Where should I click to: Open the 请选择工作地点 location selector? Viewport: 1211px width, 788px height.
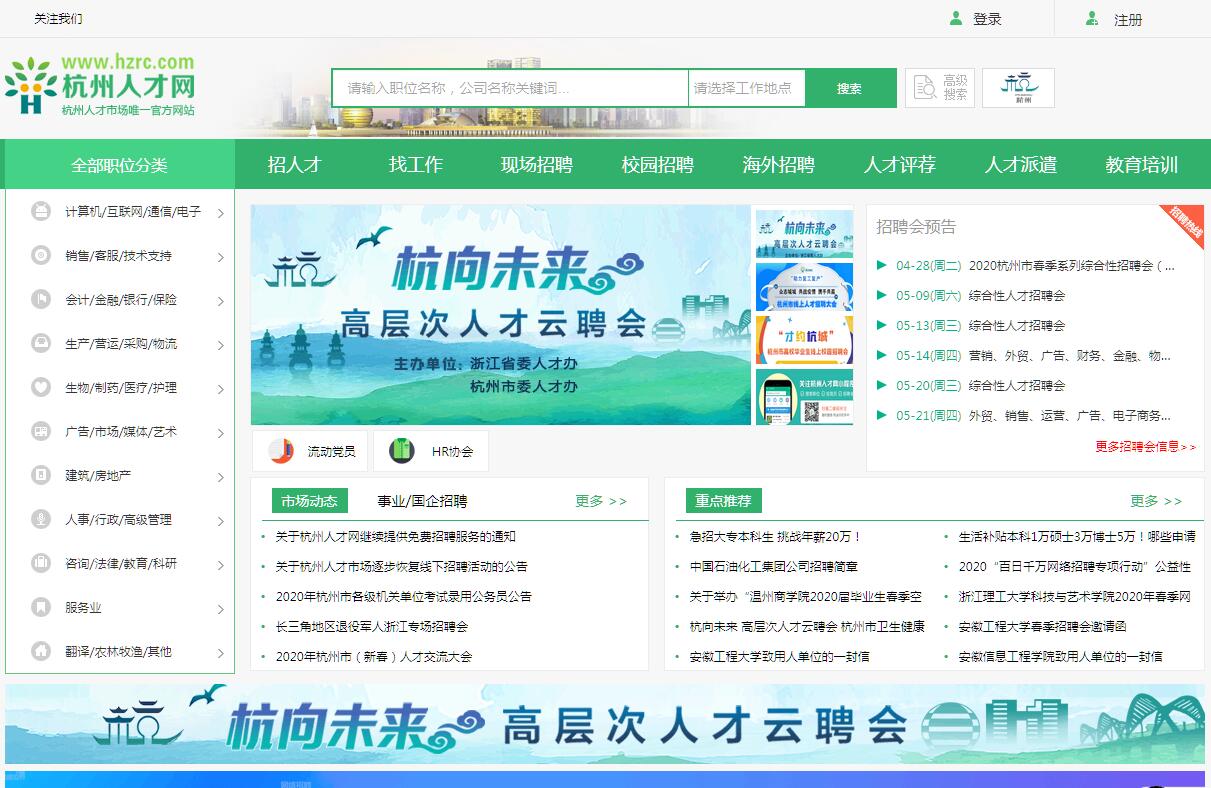coord(745,88)
